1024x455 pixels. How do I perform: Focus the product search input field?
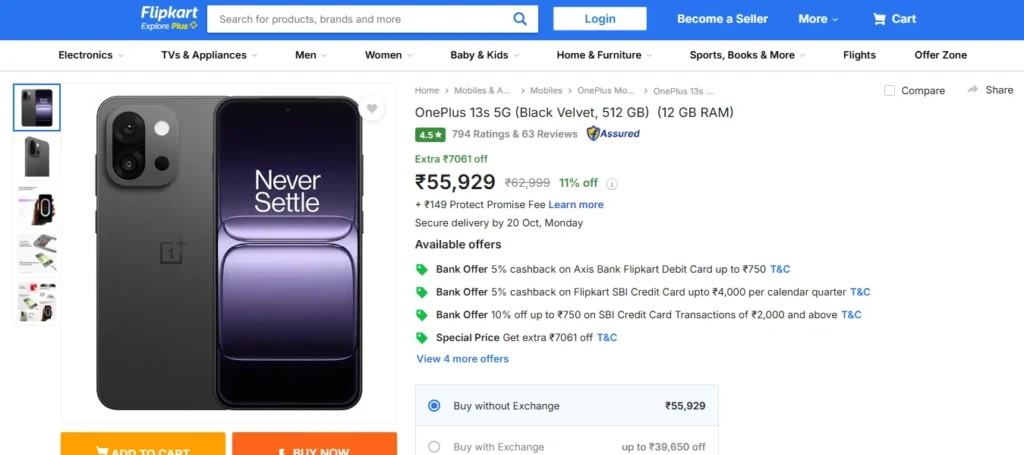click(360, 19)
